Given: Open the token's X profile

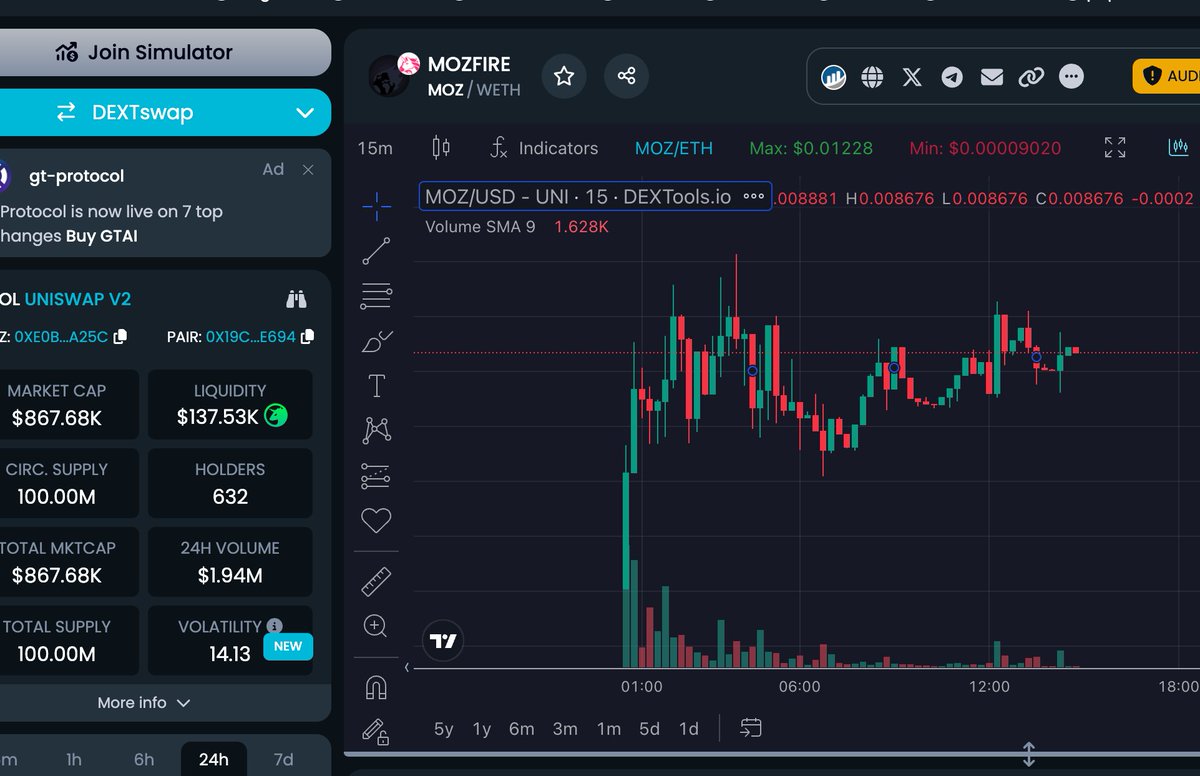Looking at the screenshot, I should (x=912, y=77).
